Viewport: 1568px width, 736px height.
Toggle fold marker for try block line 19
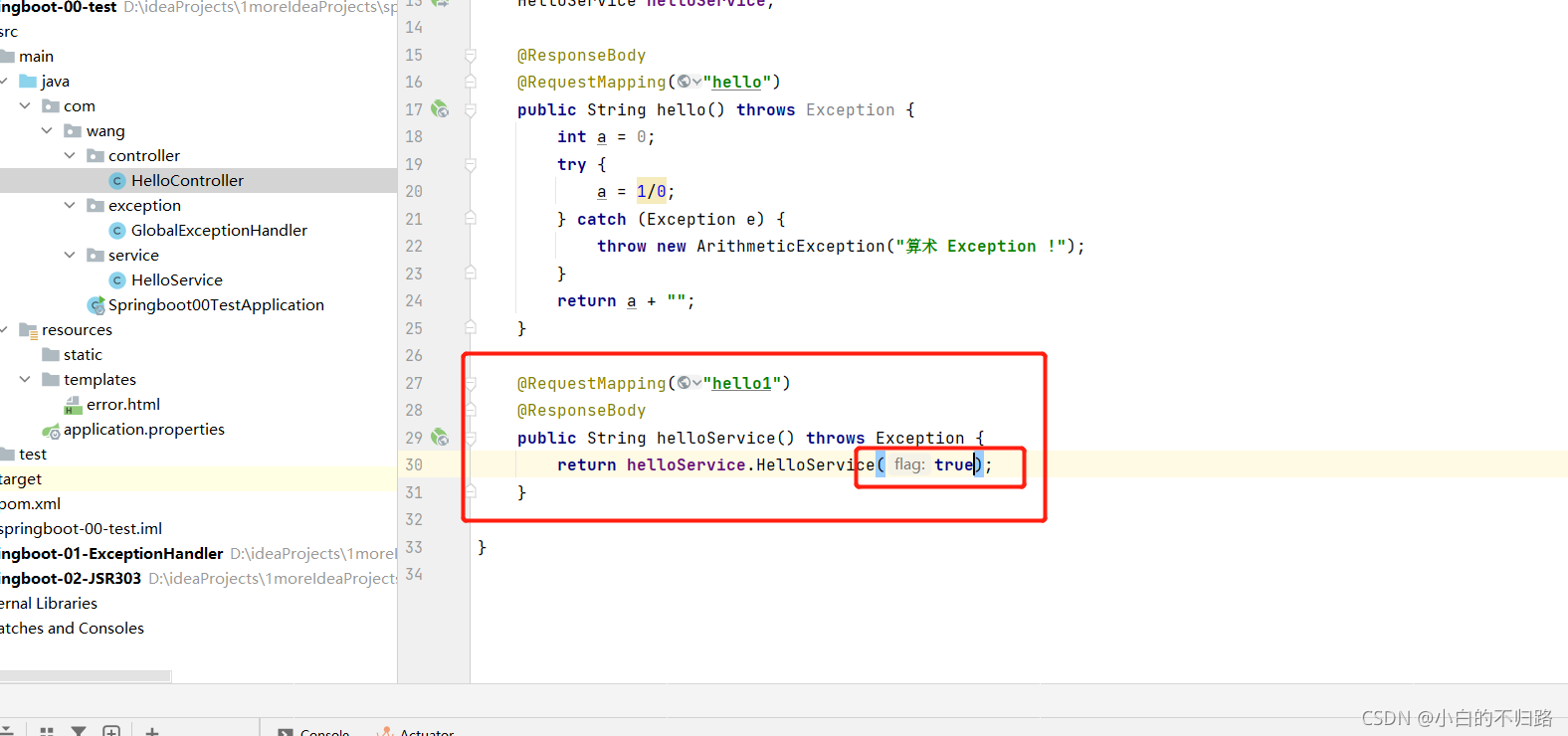click(471, 164)
